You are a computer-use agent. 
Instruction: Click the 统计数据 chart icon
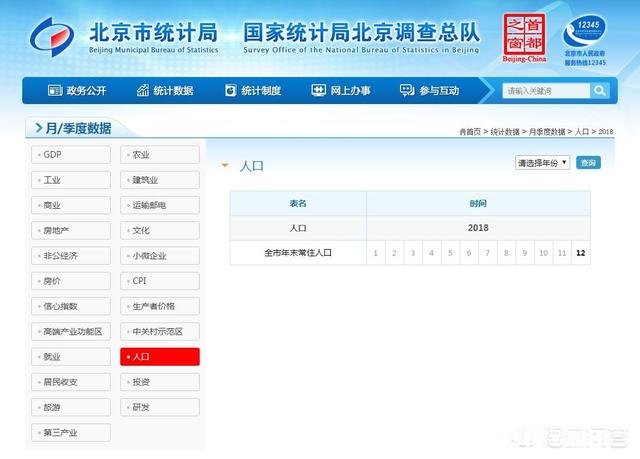(142, 90)
